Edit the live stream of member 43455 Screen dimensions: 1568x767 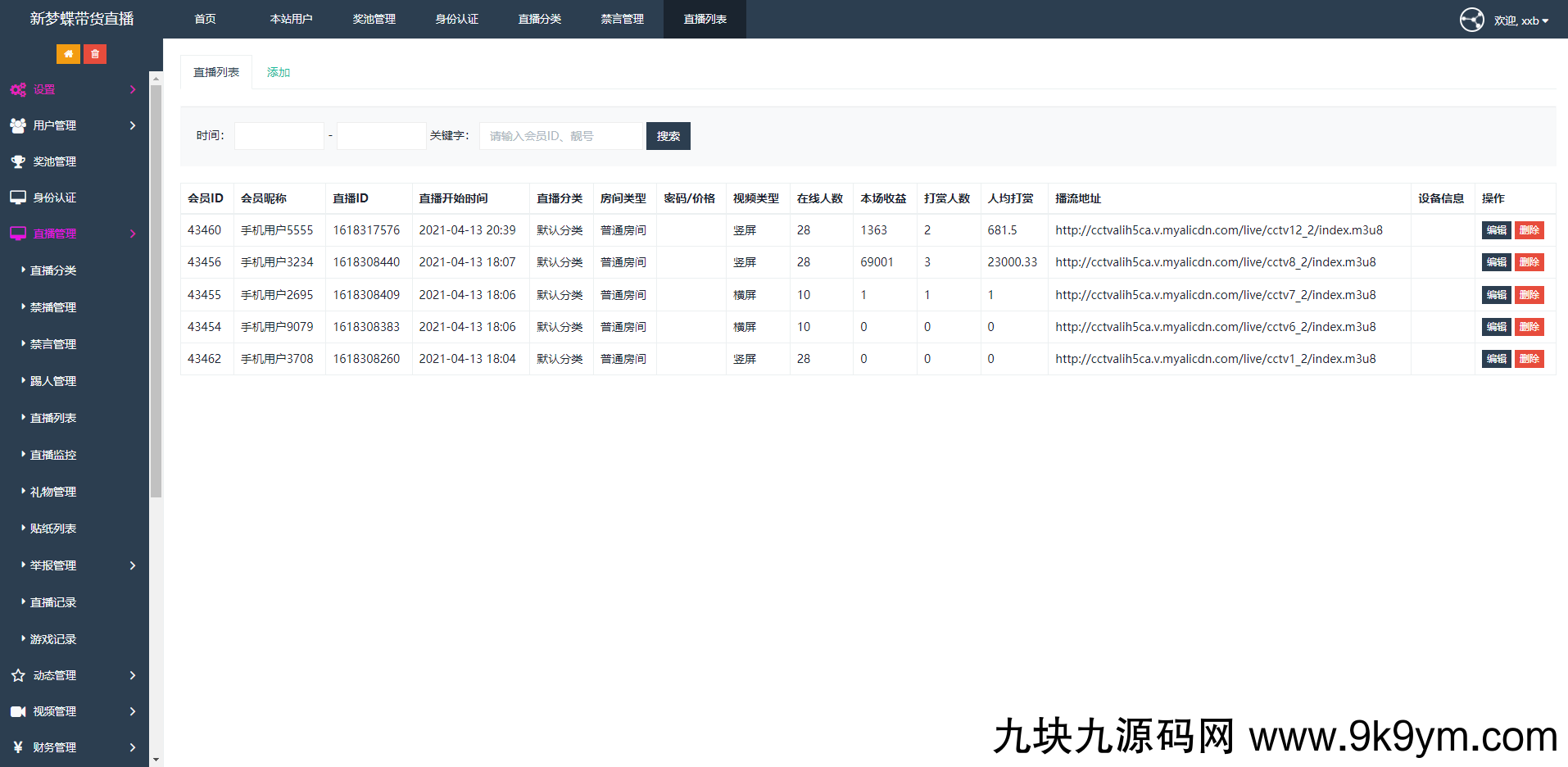[x=1496, y=295]
